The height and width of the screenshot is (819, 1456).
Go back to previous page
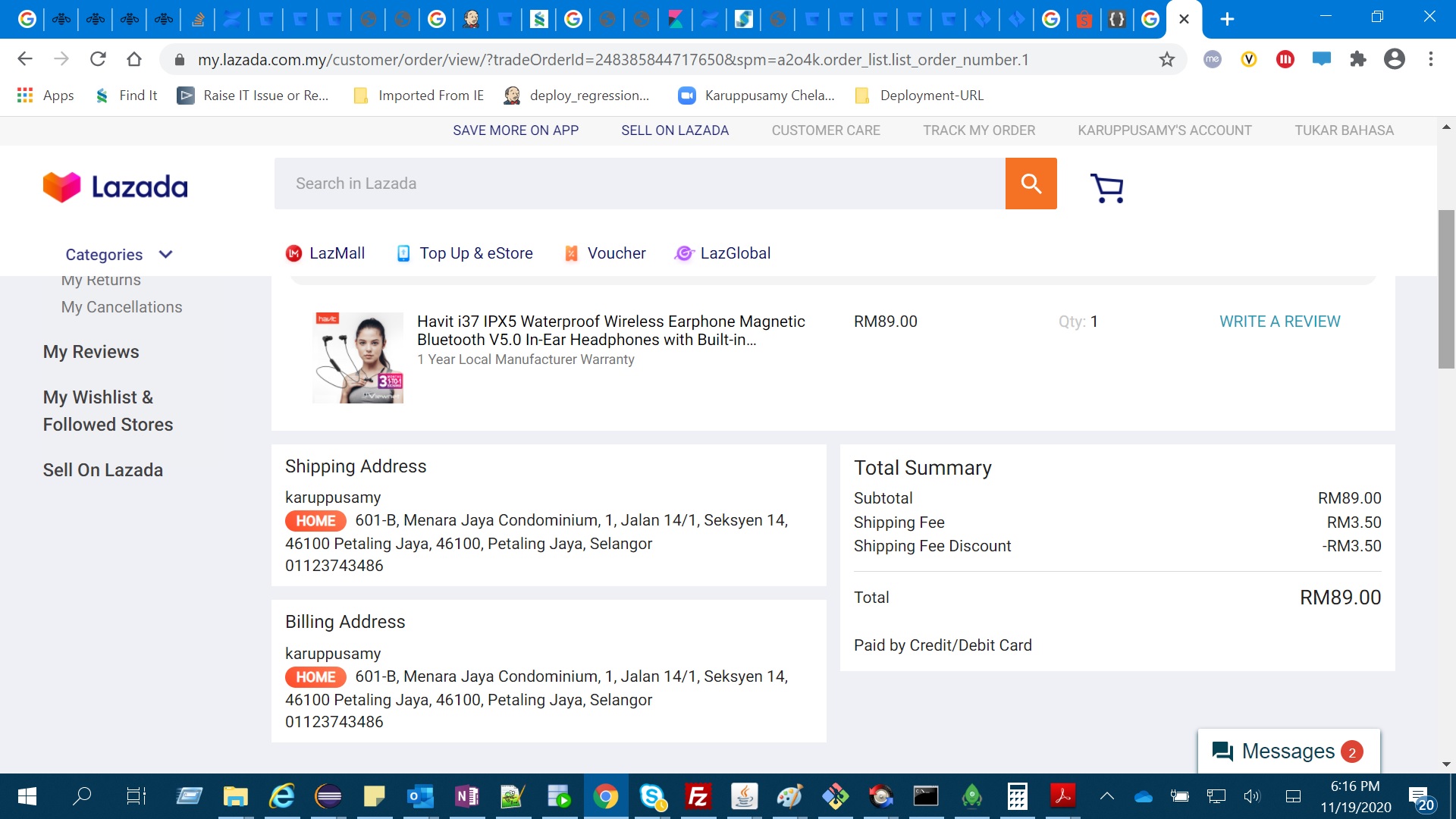25,59
